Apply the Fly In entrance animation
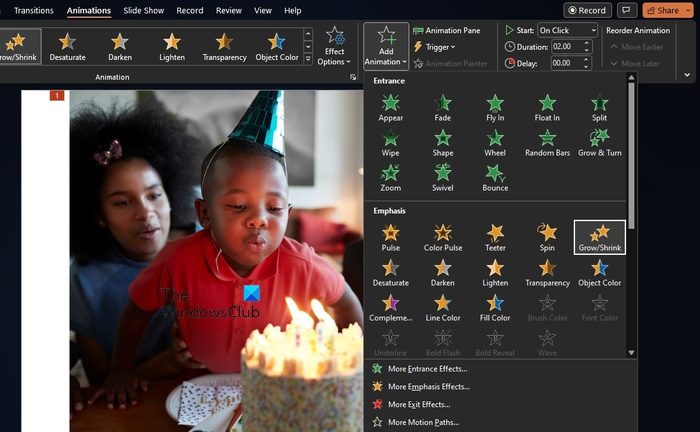The height and width of the screenshot is (432, 700). pos(495,108)
